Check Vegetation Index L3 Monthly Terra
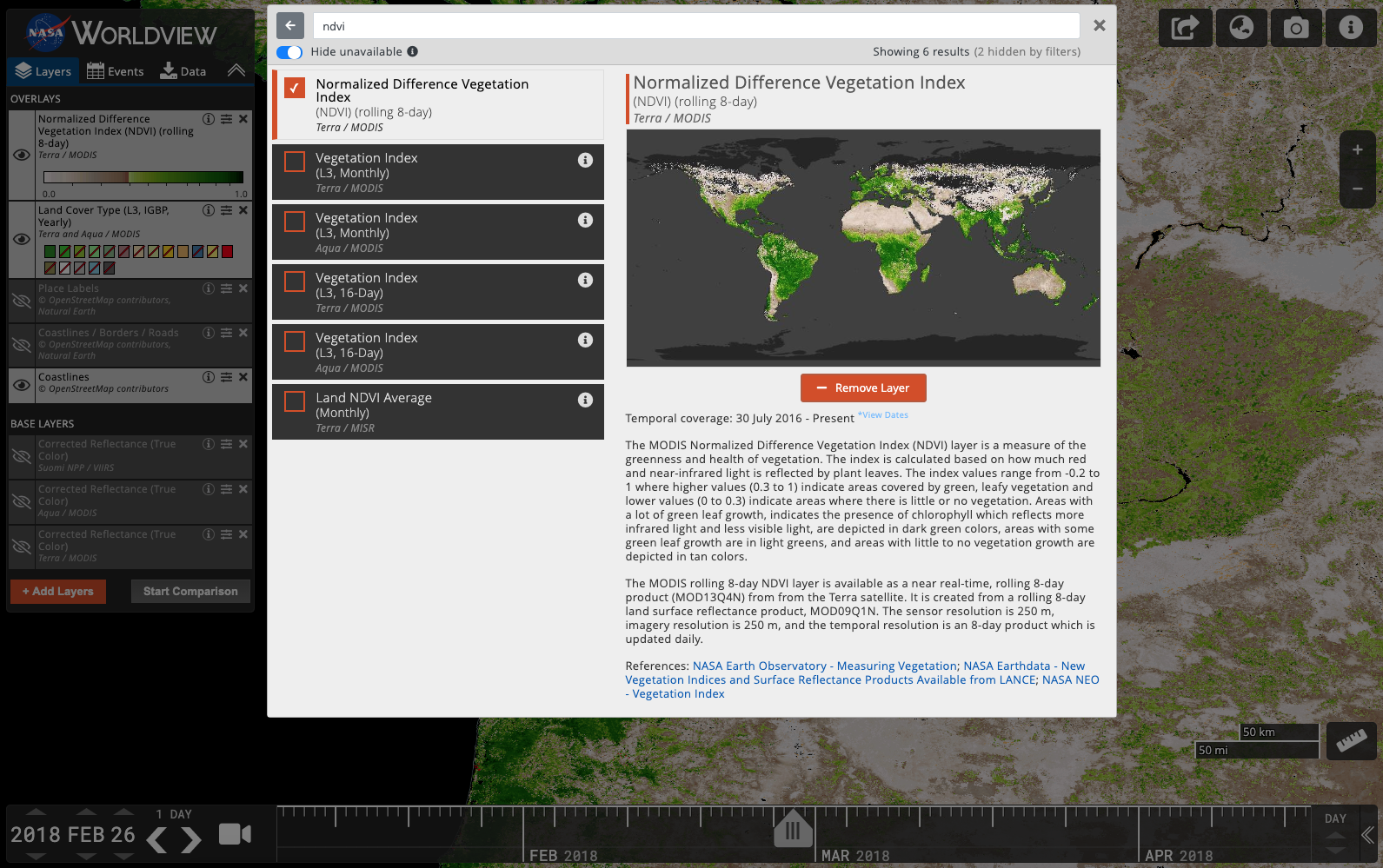The height and width of the screenshot is (868, 1383). 295,162
